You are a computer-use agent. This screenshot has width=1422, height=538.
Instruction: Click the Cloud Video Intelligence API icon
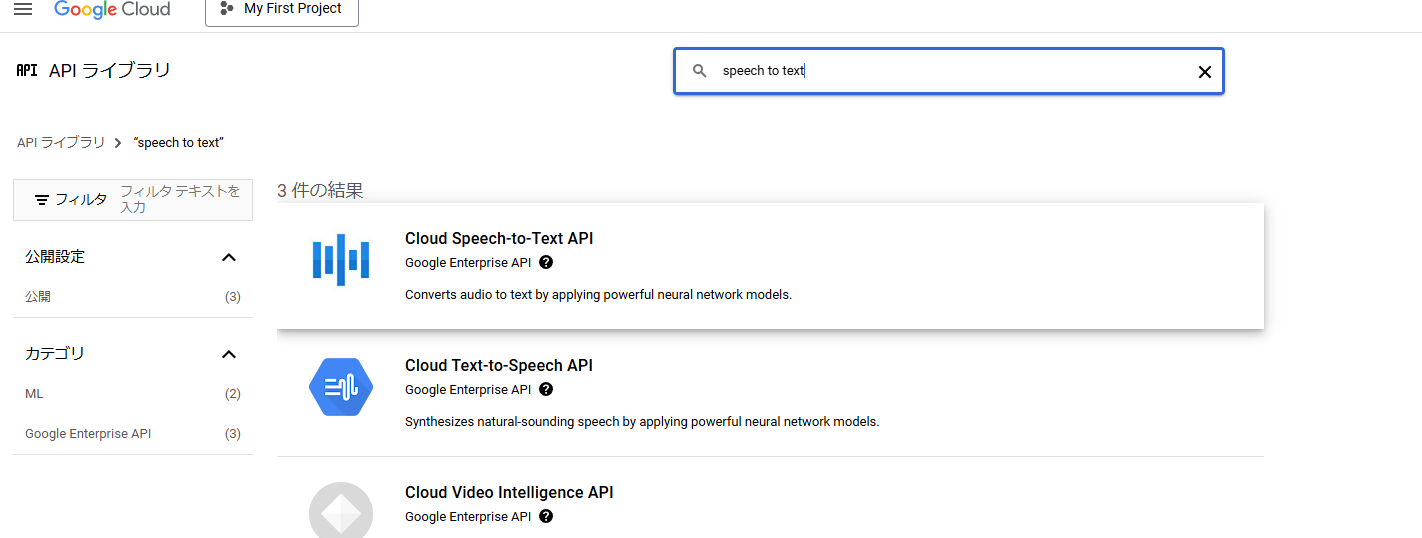[340, 512]
